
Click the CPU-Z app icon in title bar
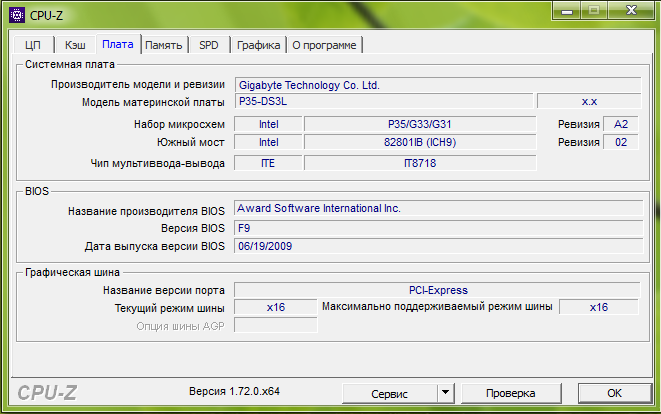[x=17, y=16]
